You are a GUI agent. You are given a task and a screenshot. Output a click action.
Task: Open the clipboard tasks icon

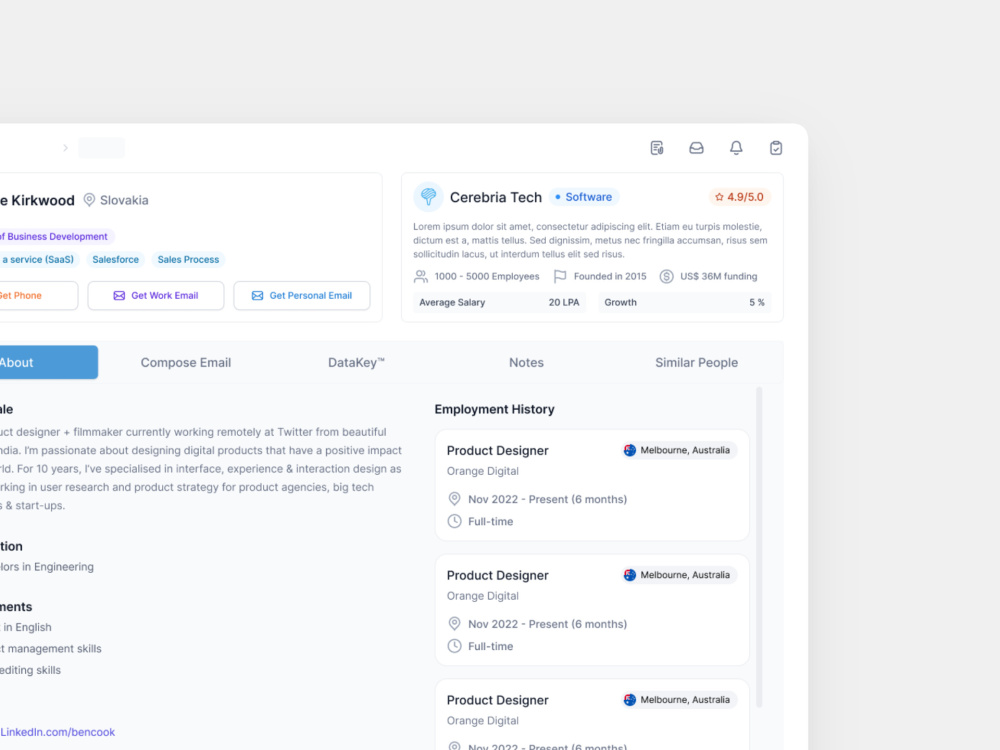click(776, 148)
